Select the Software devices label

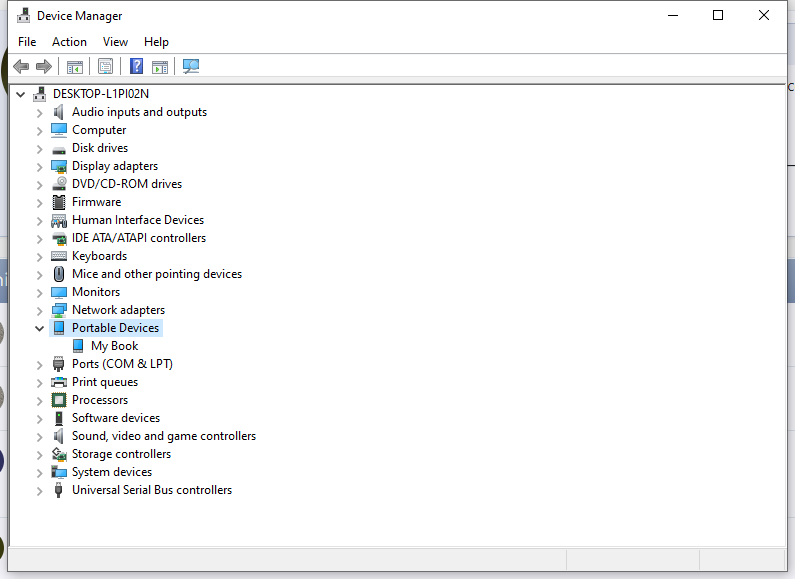click(x=116, y=418)
